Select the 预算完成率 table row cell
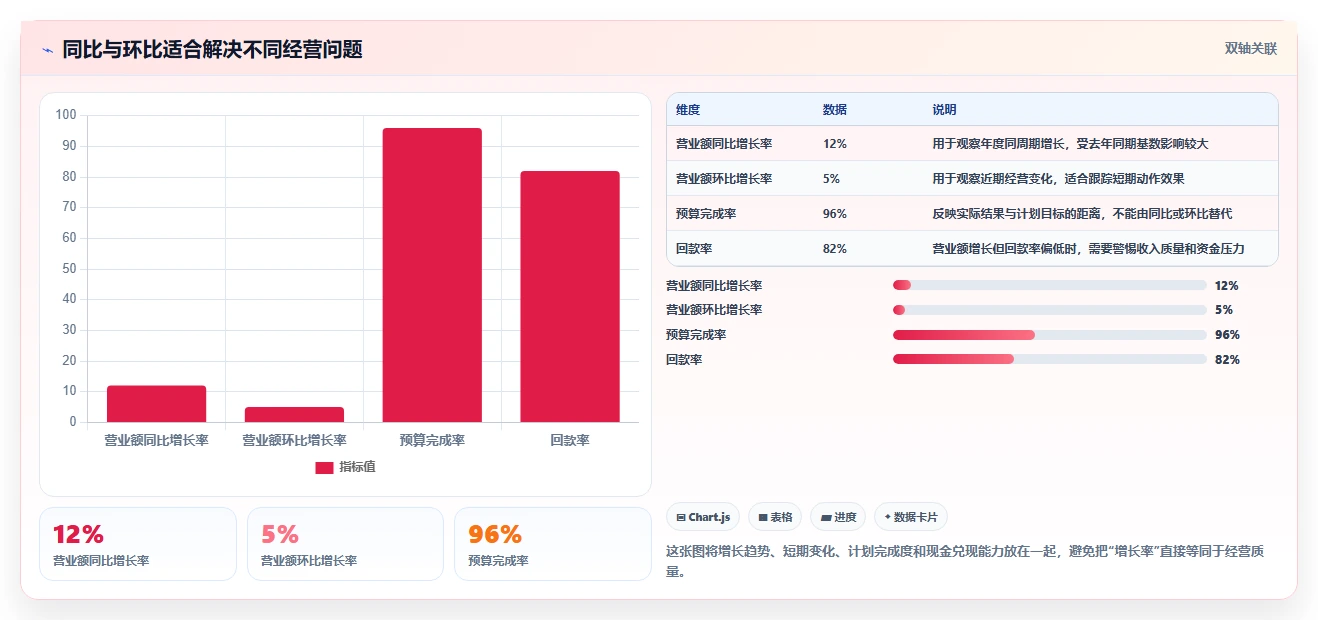The height and width of the screenshot is (620, 1318). pos(706,214)
